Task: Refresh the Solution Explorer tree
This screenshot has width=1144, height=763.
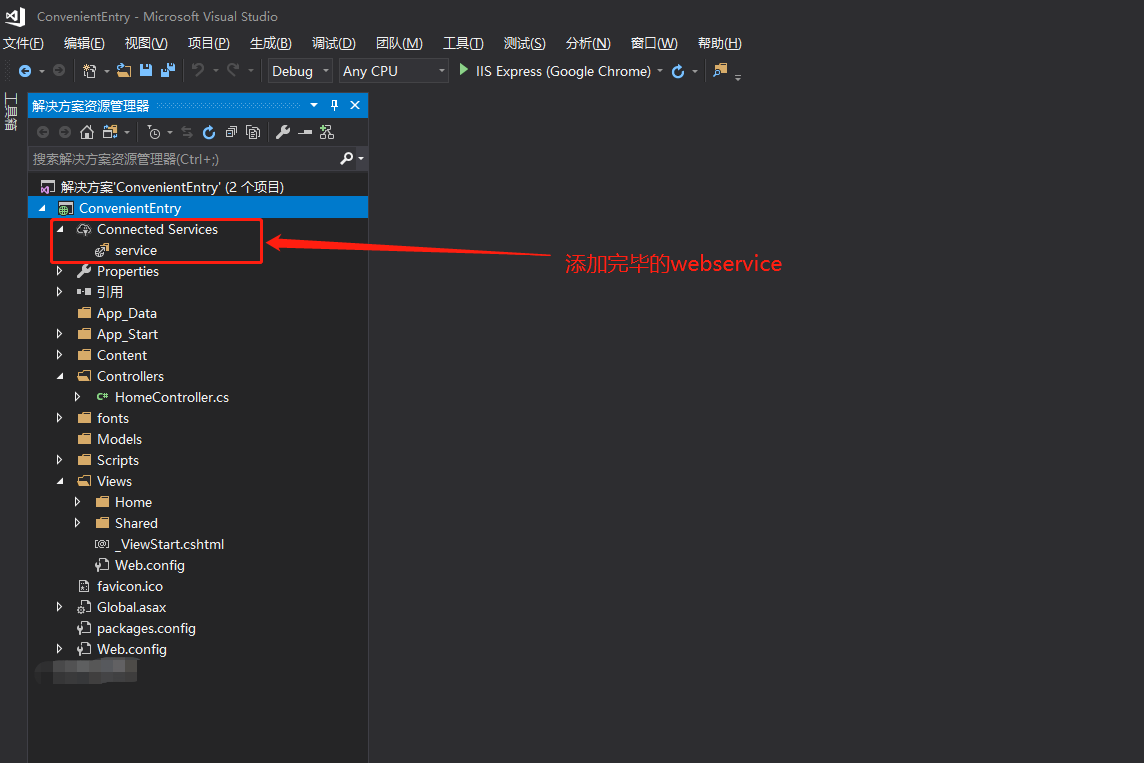Action: [x=209, y=132]
